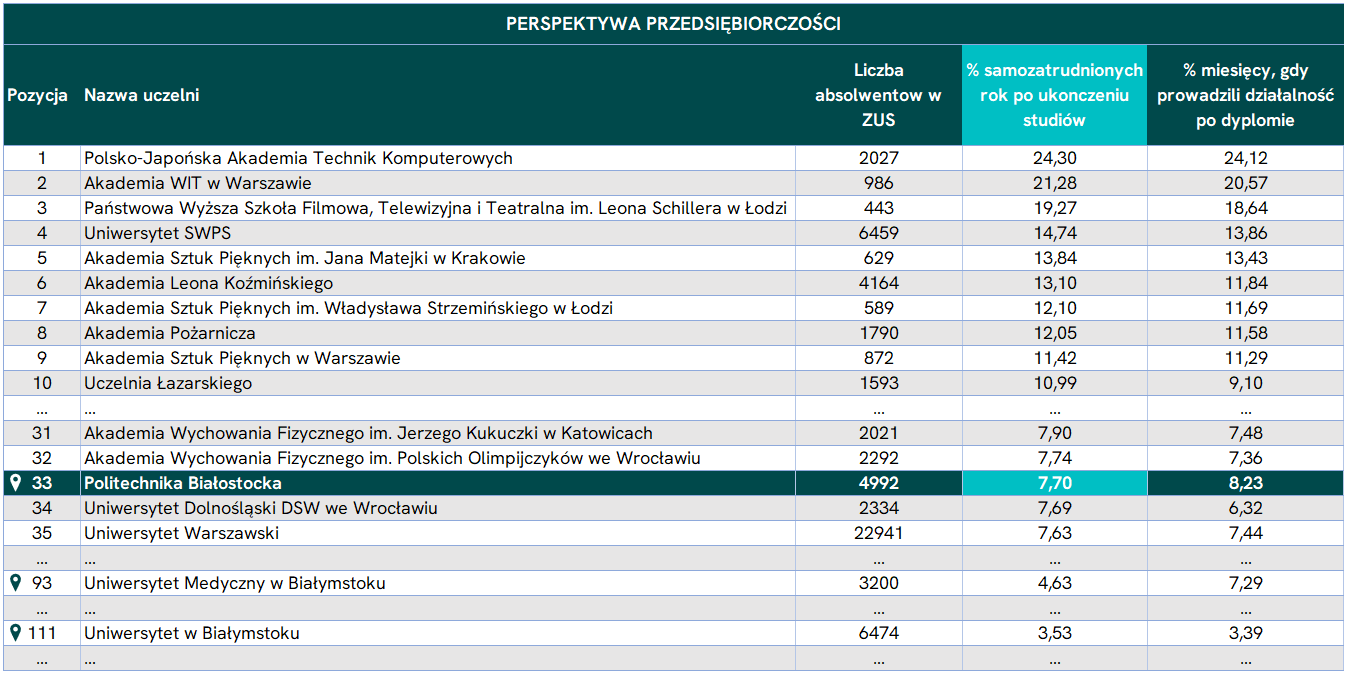Select self-employed value 3,53
The width and height of the screenshot is (1348, 675).
[x=1054, y=633]
